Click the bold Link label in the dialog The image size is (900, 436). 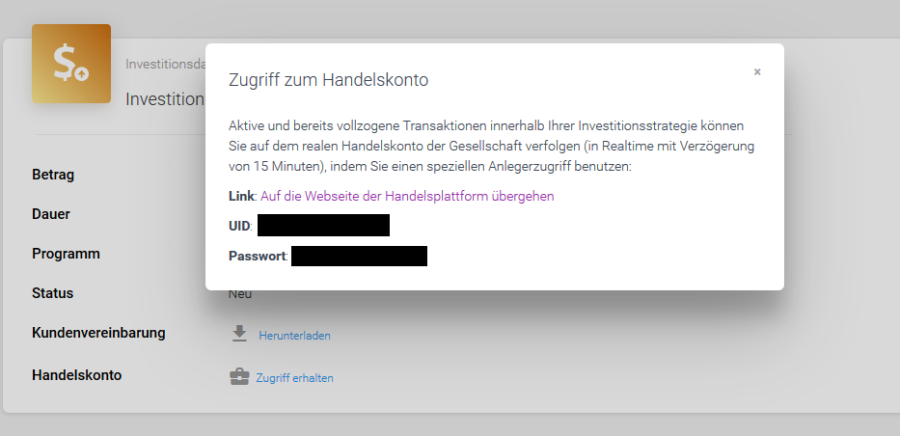click(242, 196)
